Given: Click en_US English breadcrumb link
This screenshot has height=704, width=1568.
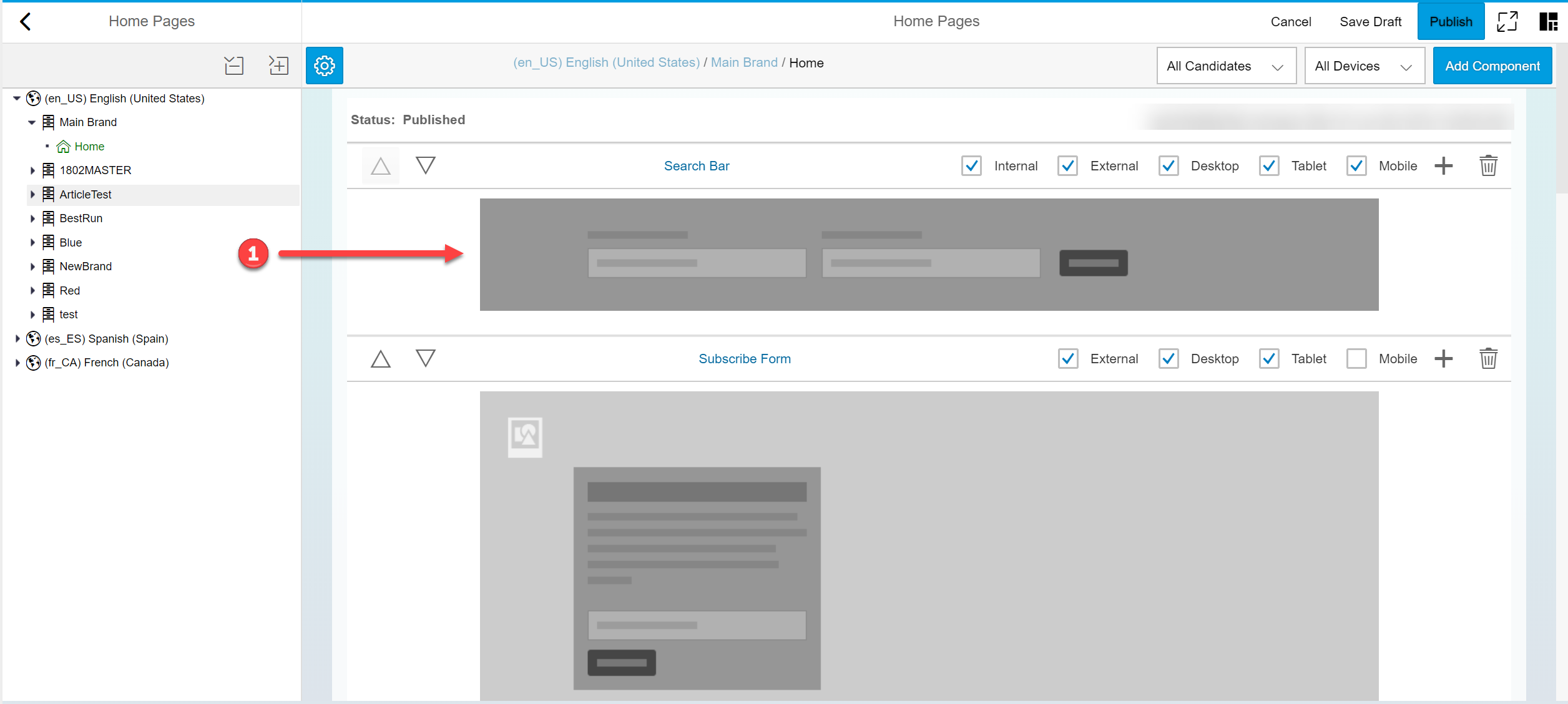Looking at the screenshot, I should click(x=607, y=63).
